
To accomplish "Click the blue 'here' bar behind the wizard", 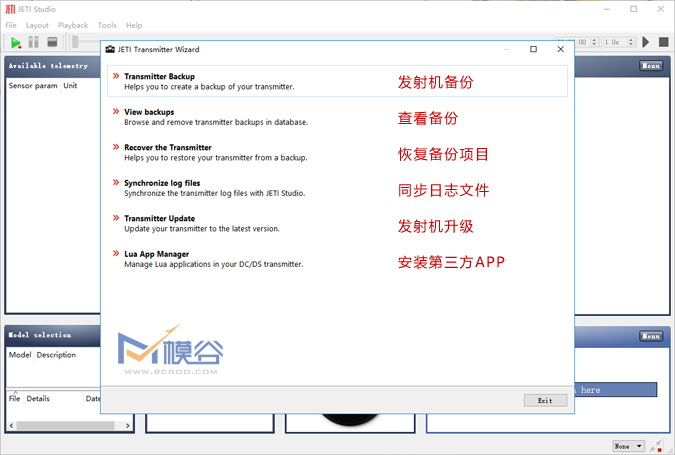I will 616,390.
